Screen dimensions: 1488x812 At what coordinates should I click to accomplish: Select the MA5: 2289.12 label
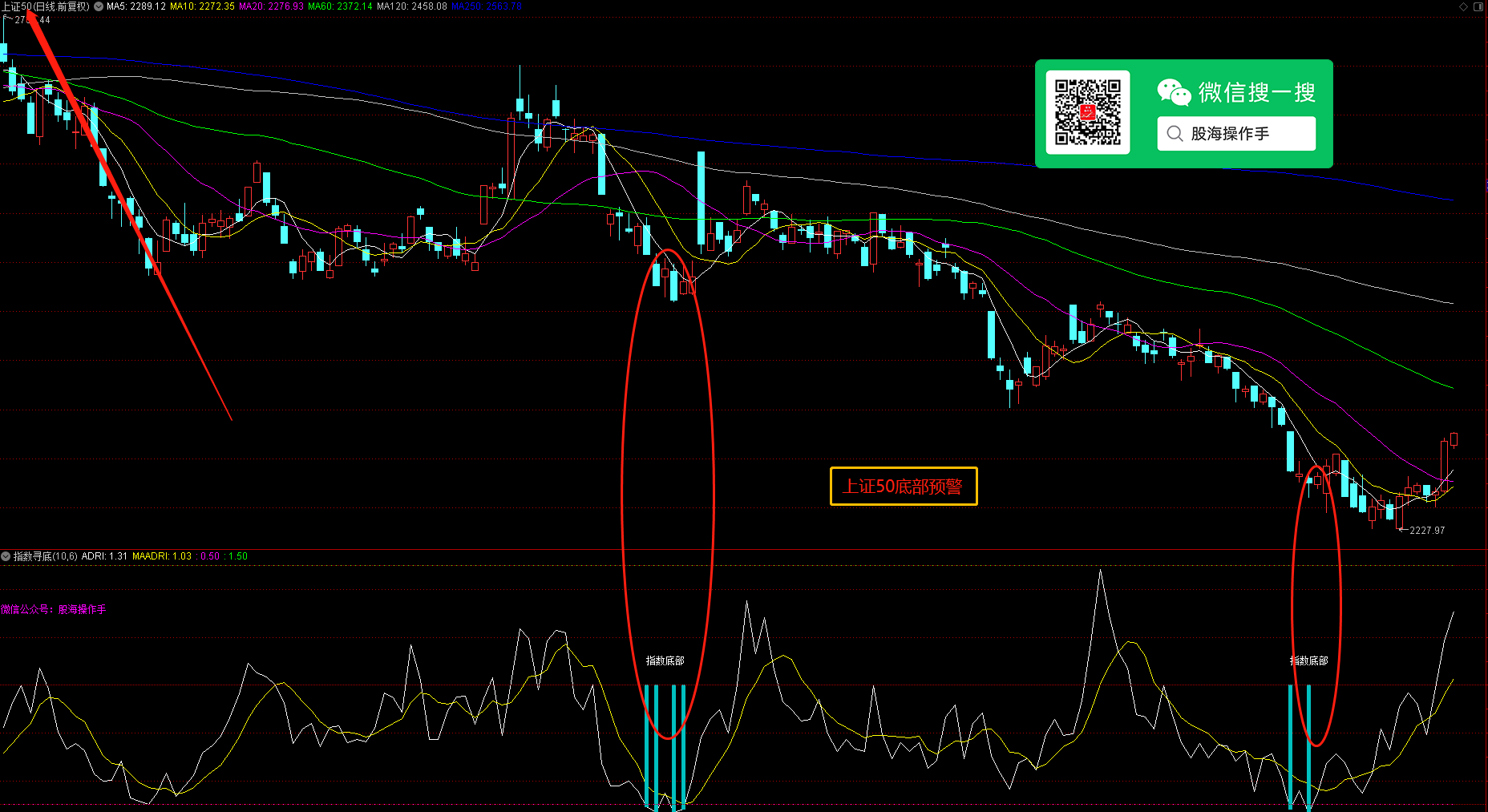pyautogui.click(x=136, y=6)
